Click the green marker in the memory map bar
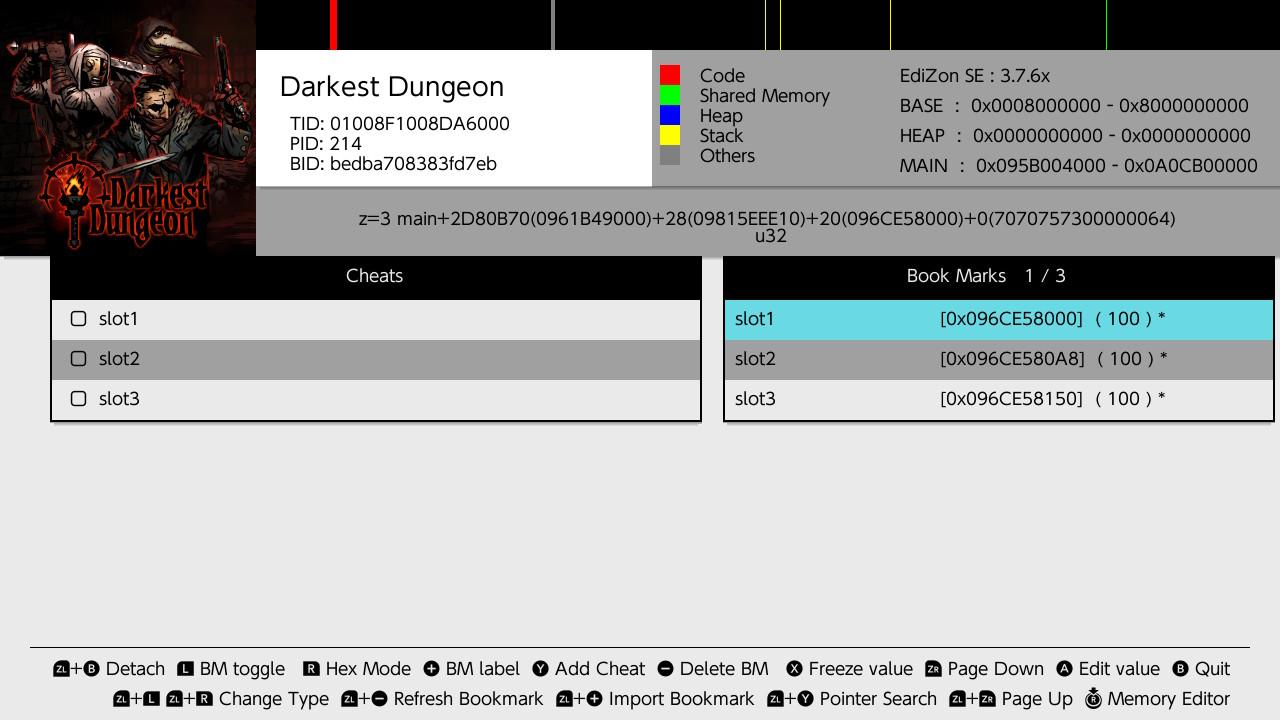The width and height of the screenshot is (1280, 720). [x=1106, y=25]
